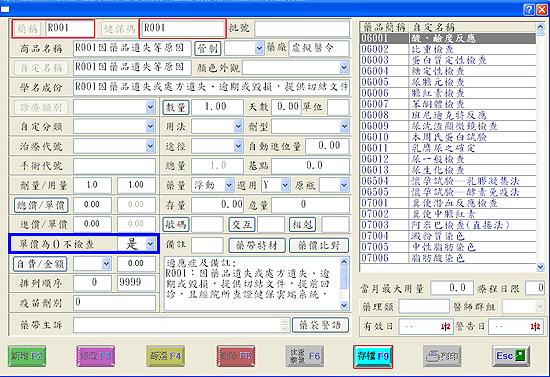Expand the 途徑 dropdown
The width and height of the screenshot is (550, 377).
click(x=238, y=146)
